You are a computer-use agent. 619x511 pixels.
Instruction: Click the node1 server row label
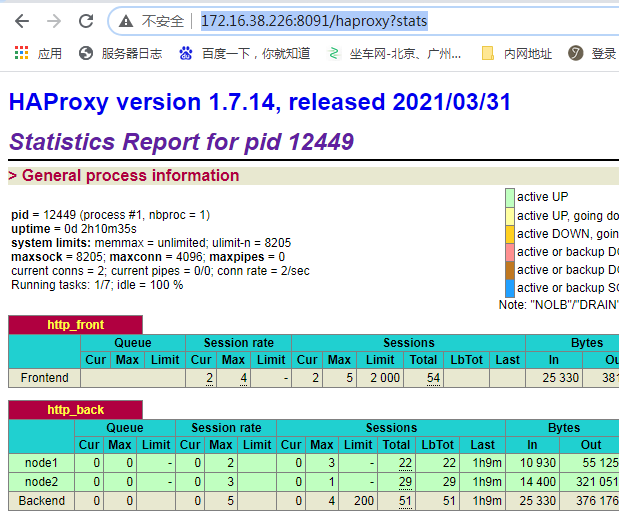41,463
